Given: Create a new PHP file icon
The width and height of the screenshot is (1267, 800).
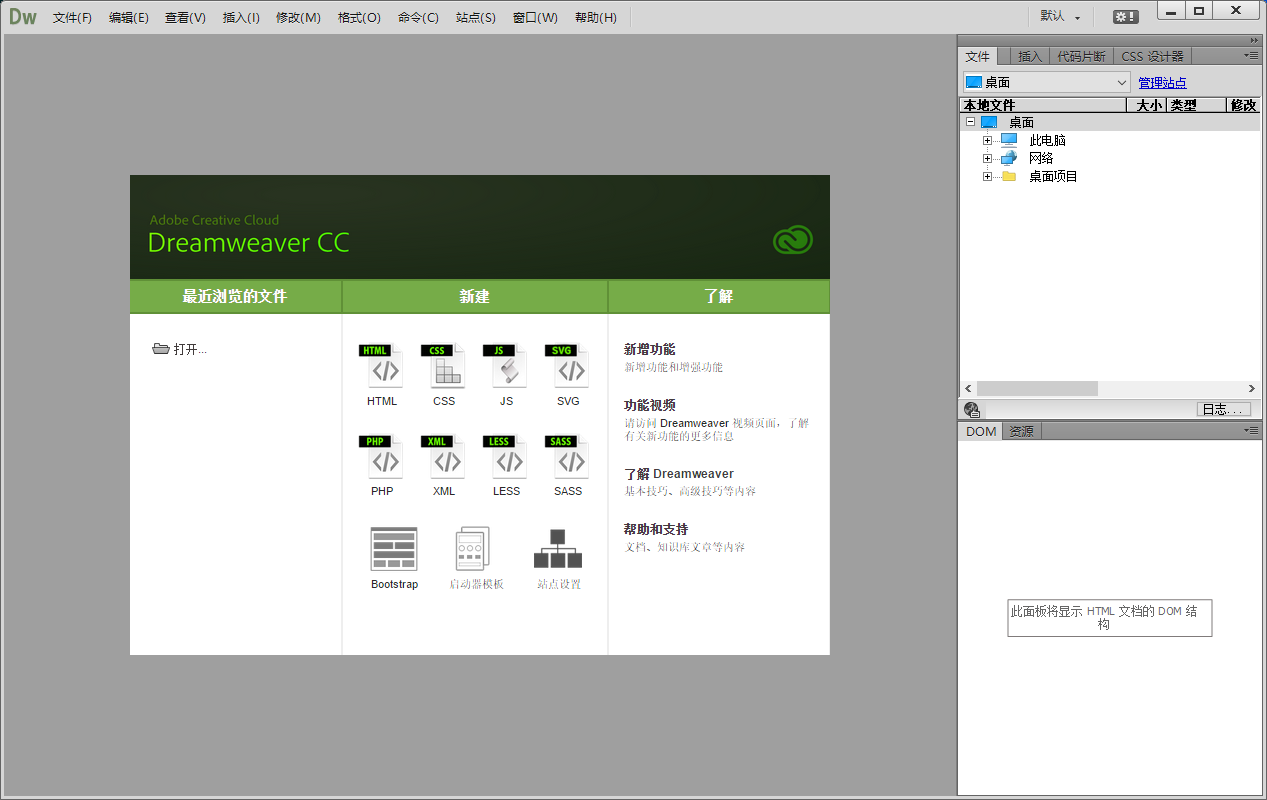Looking at the screenshot, I should [x=382, y=457].
